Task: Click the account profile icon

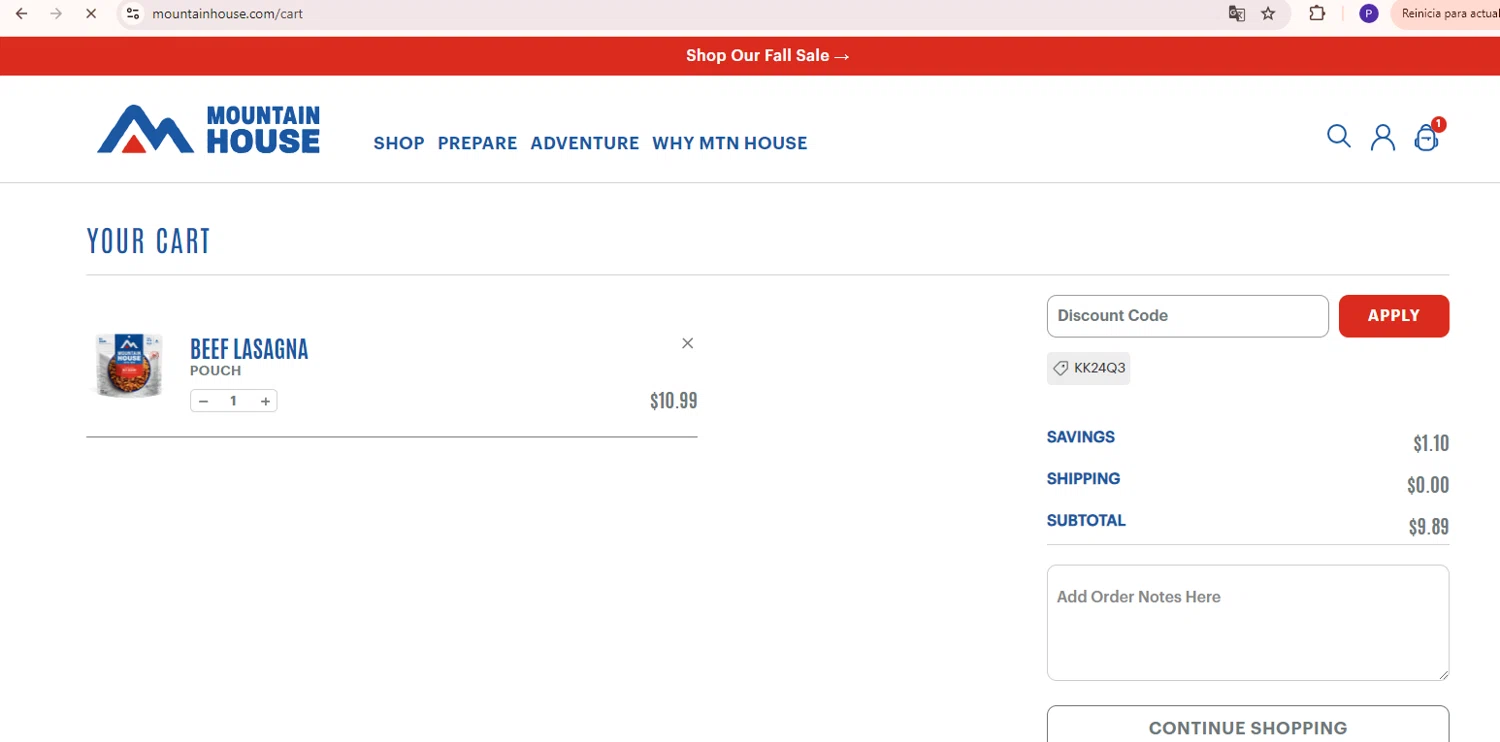Action: 1382,137
